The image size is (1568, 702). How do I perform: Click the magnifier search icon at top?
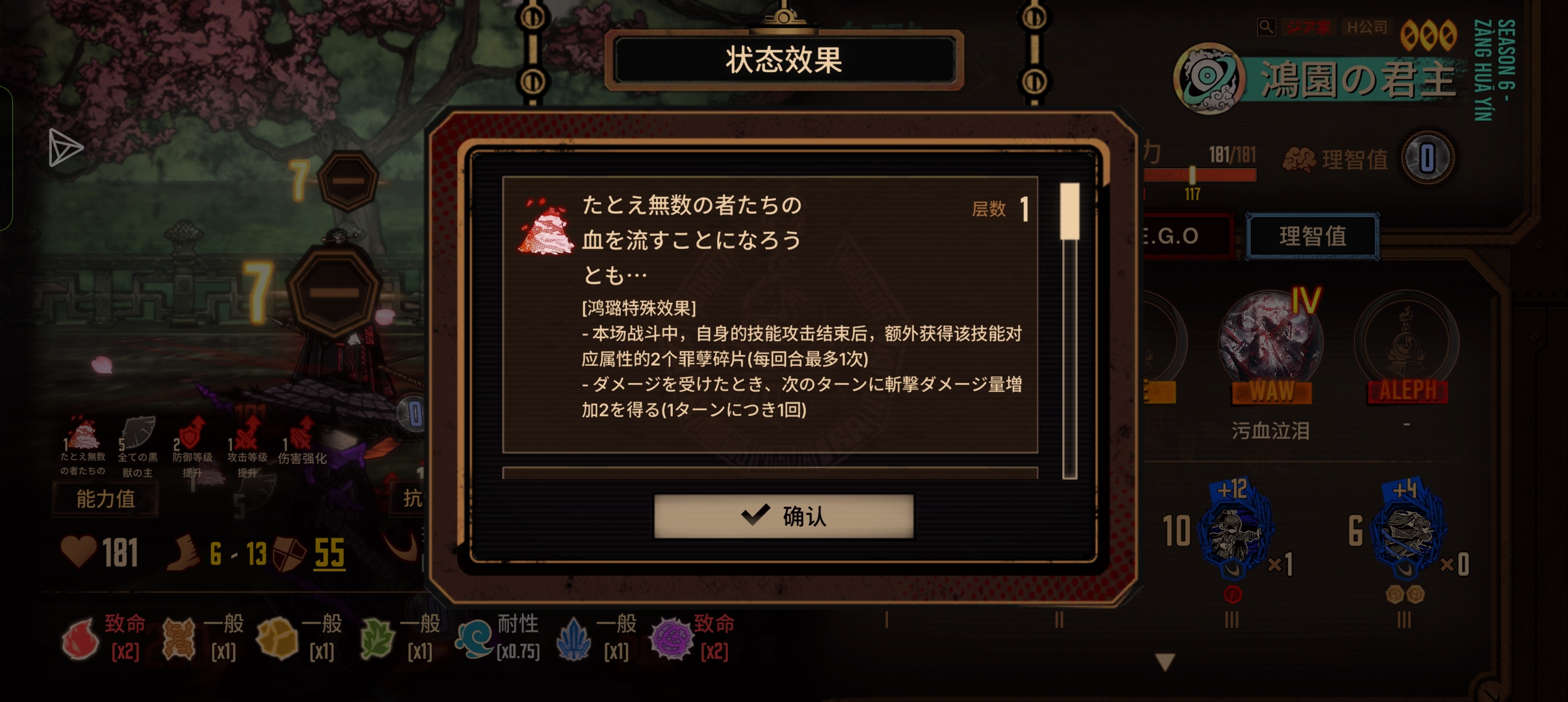1266,27
